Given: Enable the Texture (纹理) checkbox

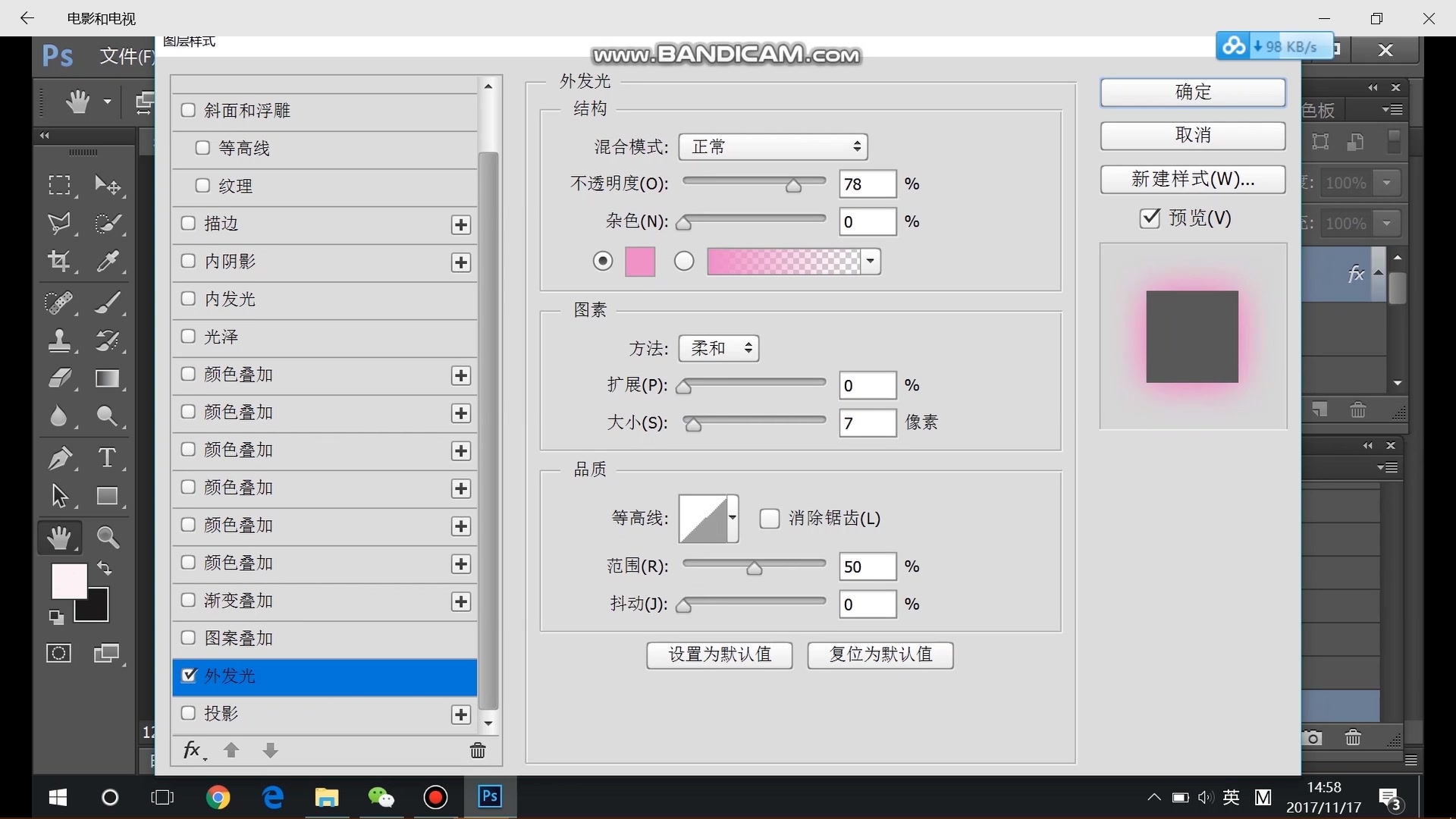Looking at the screenshot, I should click(202, 185).
